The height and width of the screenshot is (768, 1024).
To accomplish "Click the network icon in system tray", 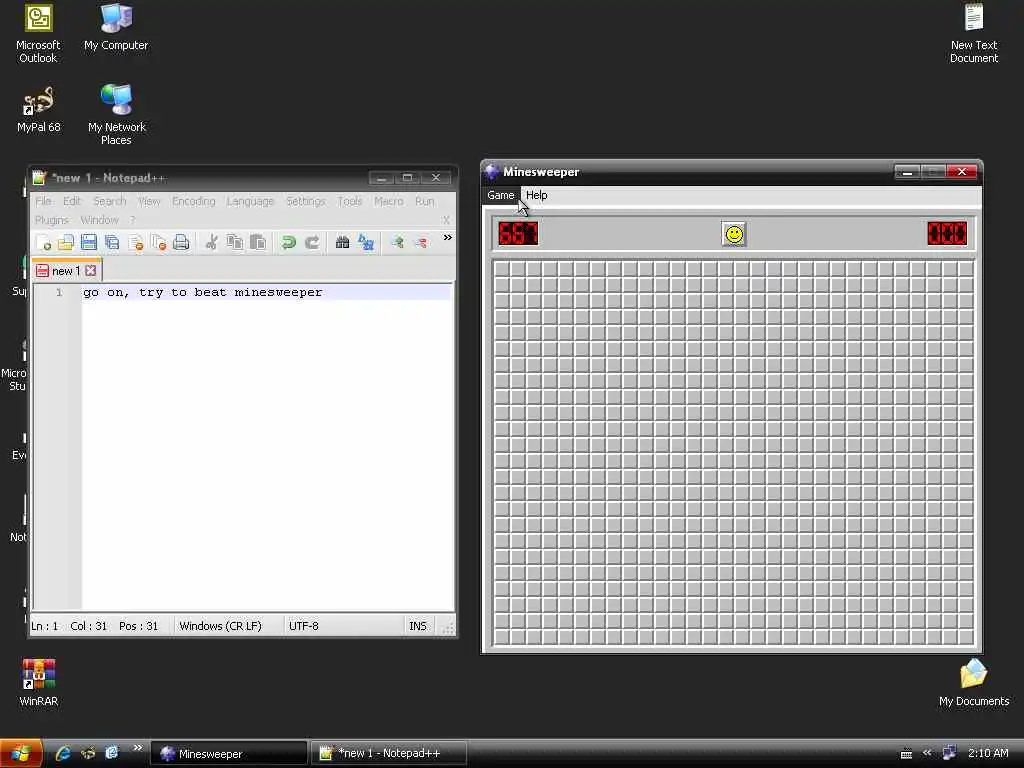I will point(949,753).
